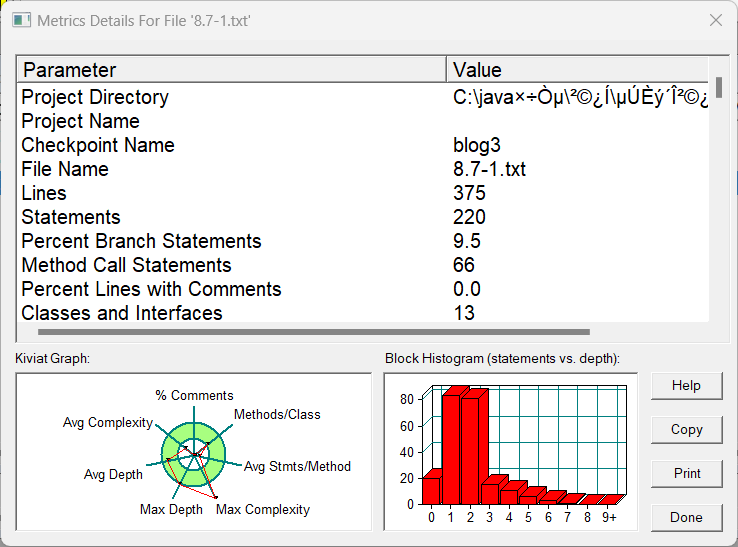Click the vertical scrollbar thumb
738x547 pixels.
point(718,88)
